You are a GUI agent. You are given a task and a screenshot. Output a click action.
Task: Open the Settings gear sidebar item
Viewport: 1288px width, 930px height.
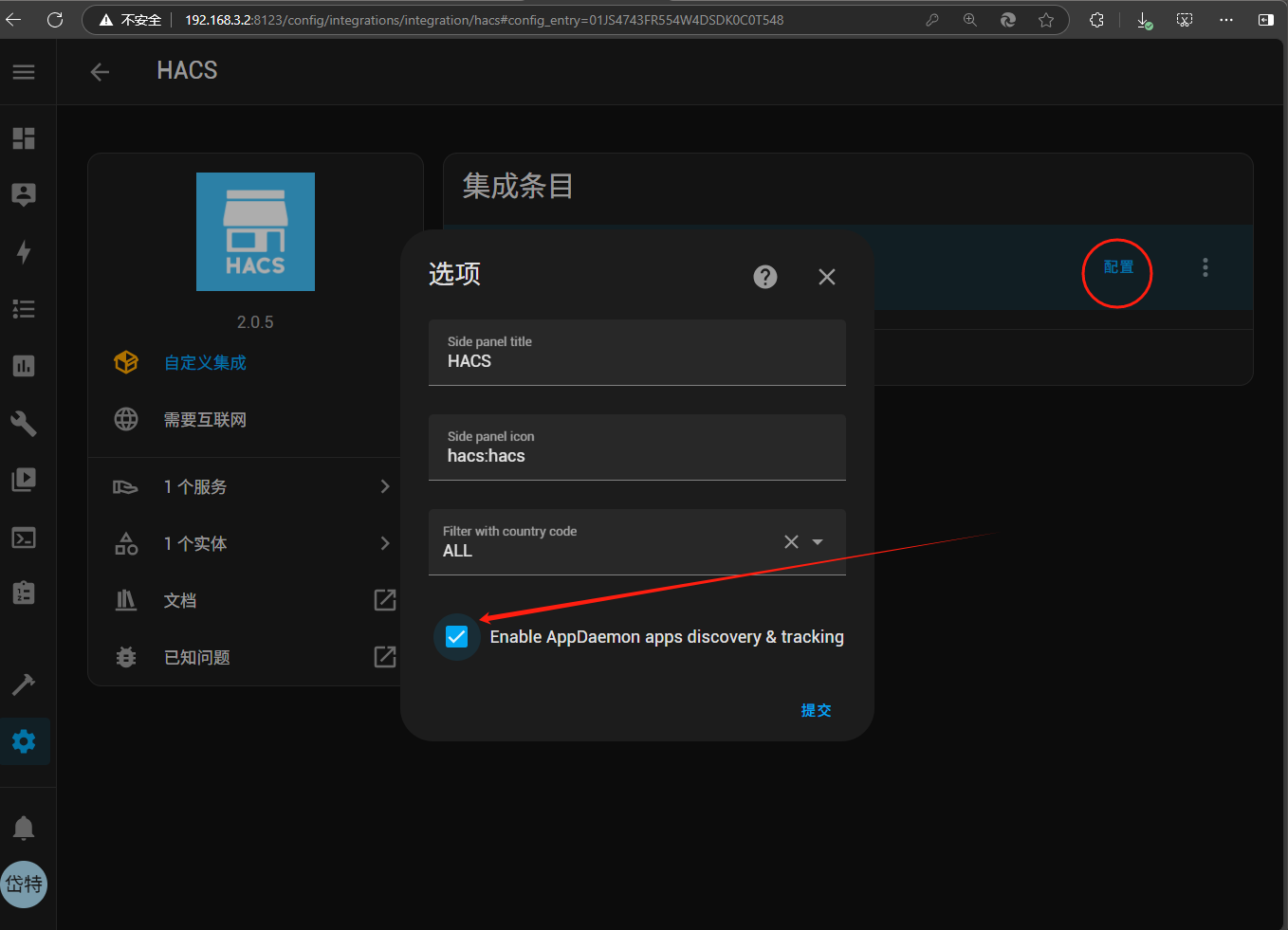pos(24,741)
